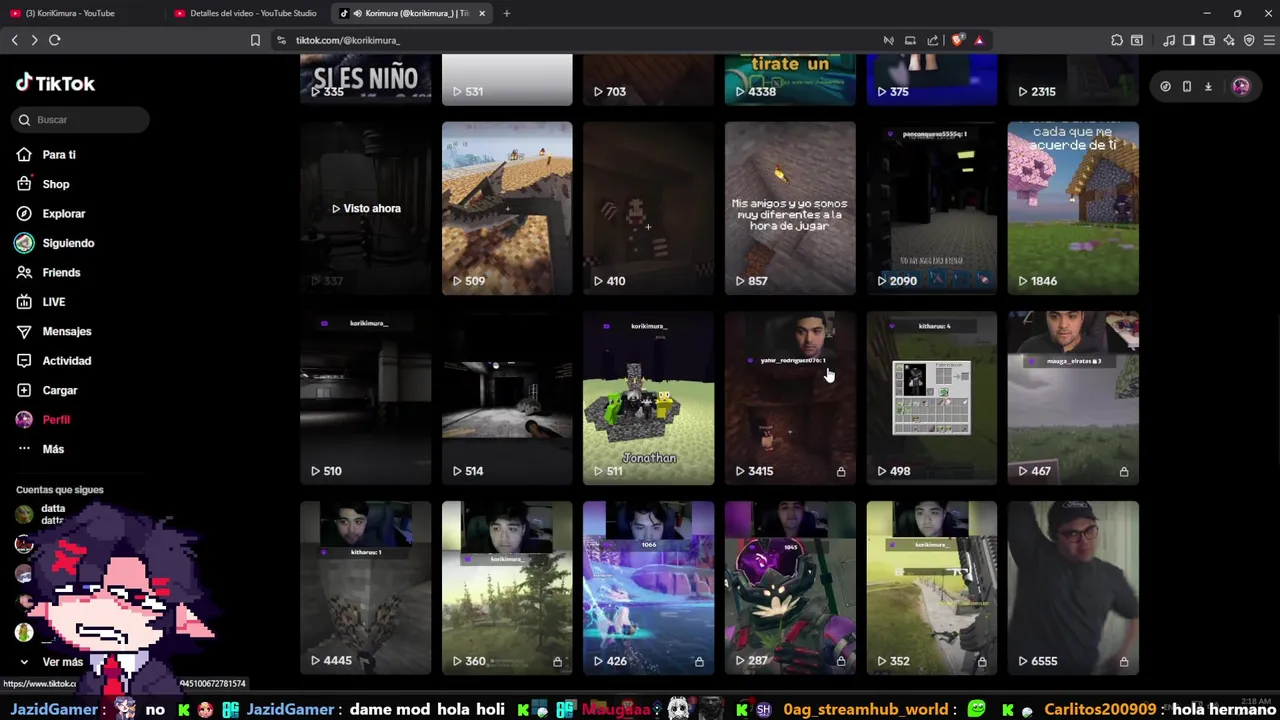Mute tab via speaker icon on TikTok tab

(x=357, y=13)
